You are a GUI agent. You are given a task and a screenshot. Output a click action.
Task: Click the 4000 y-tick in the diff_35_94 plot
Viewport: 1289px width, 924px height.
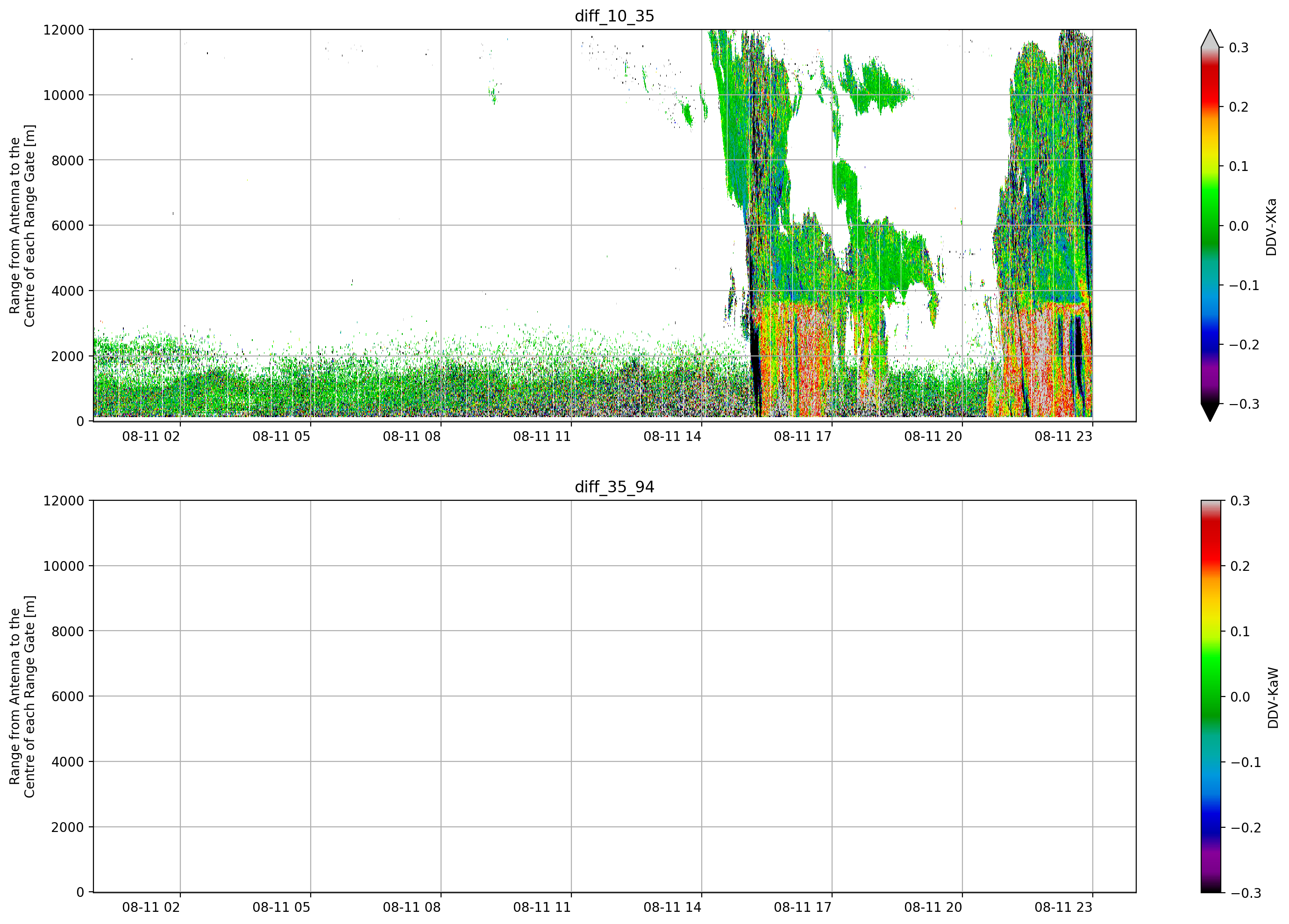pyautogui.click(x=68, y=762)
